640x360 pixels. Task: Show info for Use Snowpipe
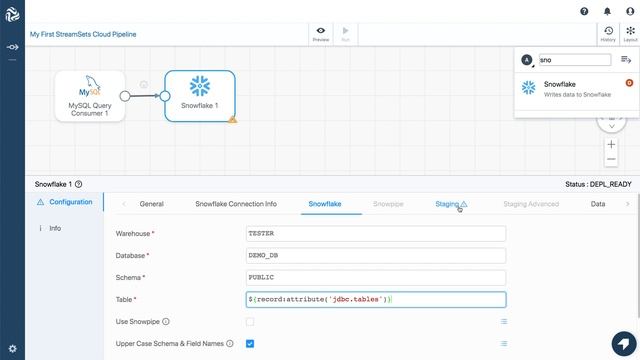click(166, 322)
